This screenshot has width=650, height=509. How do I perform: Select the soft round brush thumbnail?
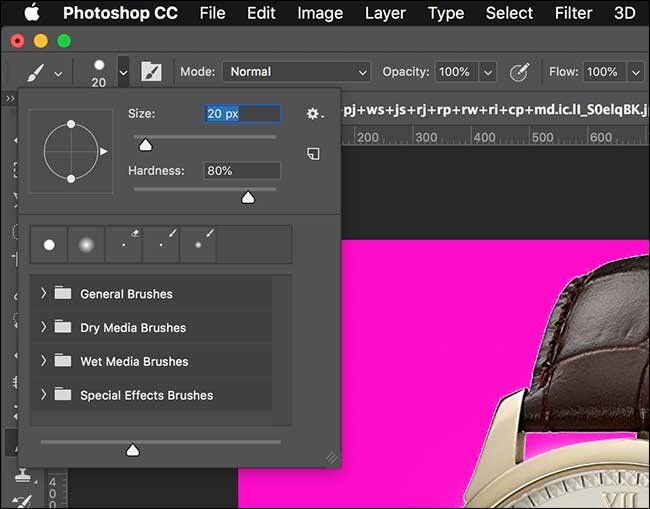[x=86, y=245]
